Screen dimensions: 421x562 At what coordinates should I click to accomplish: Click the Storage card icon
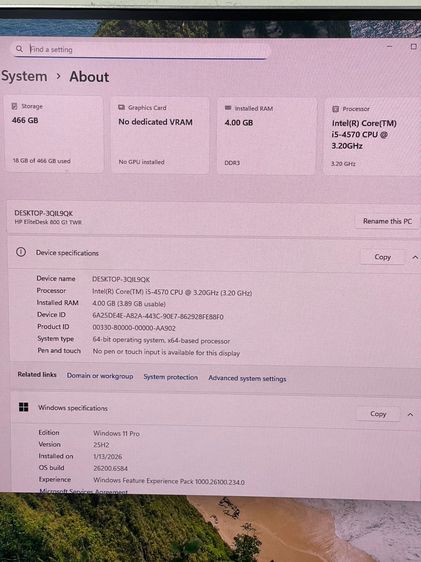(x=15, y=106)
